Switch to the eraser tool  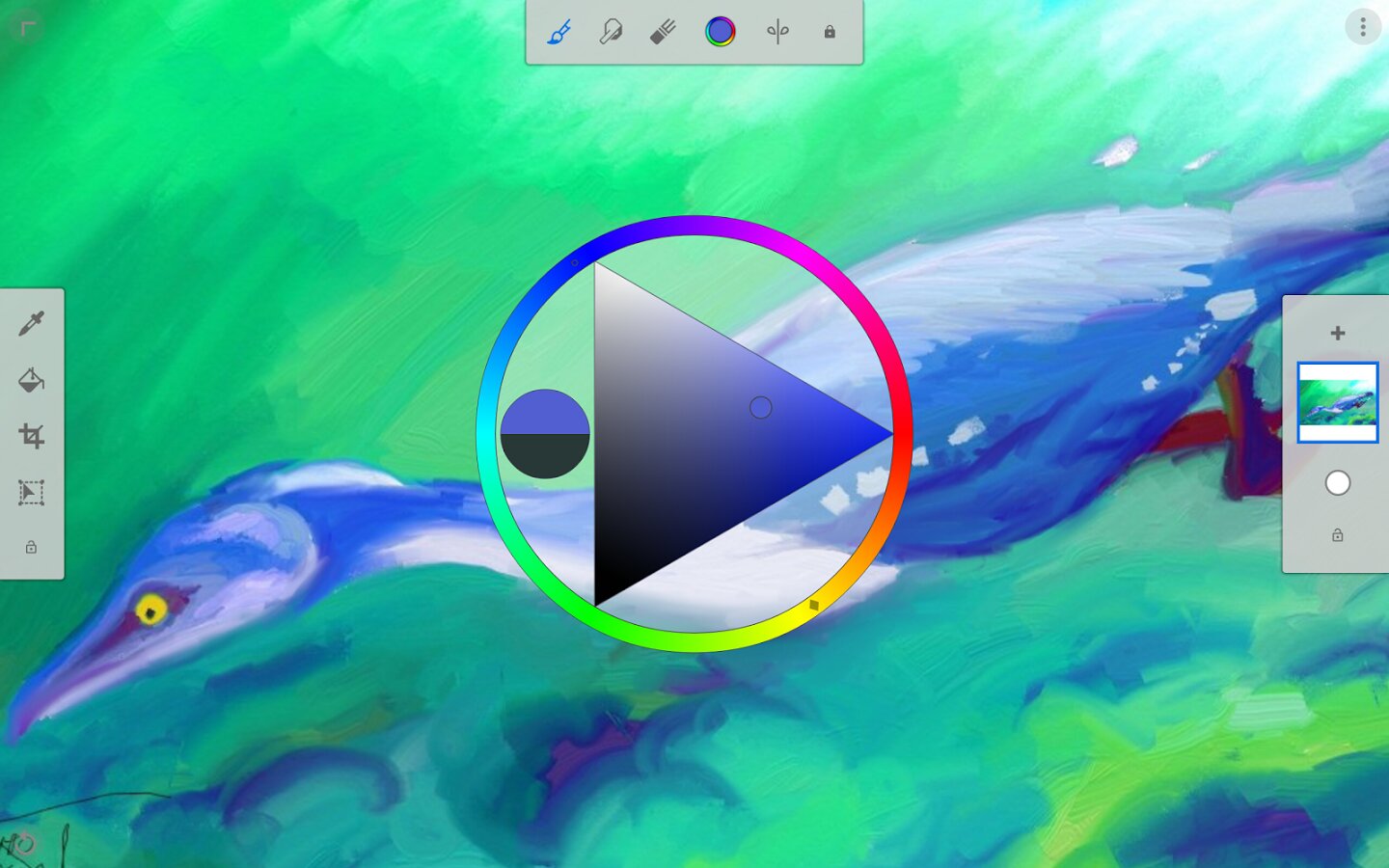point(663,33)
